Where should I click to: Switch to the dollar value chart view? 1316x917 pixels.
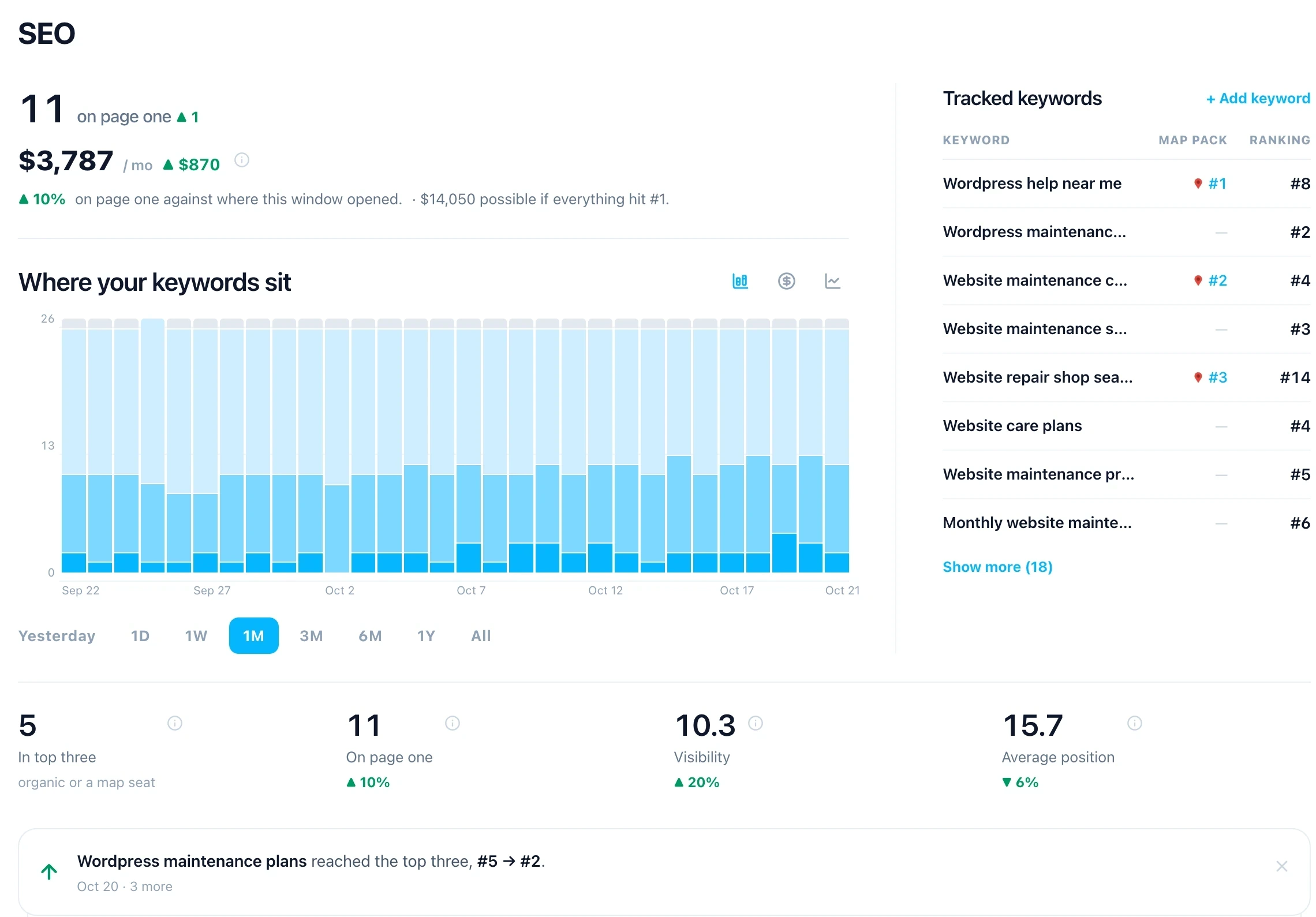tap(786, 281)
